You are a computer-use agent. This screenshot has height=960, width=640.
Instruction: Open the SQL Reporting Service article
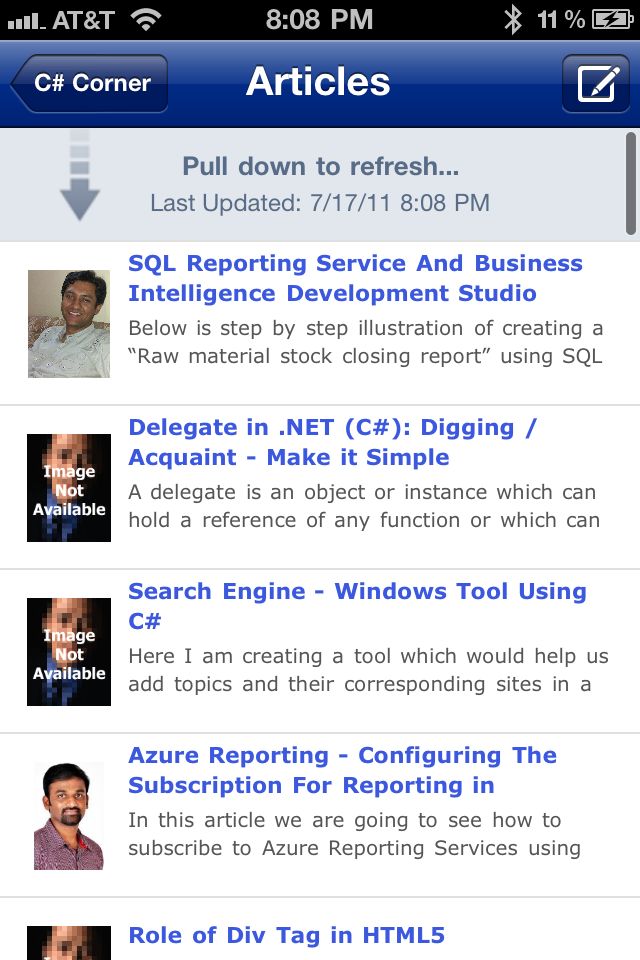(354, 280)
